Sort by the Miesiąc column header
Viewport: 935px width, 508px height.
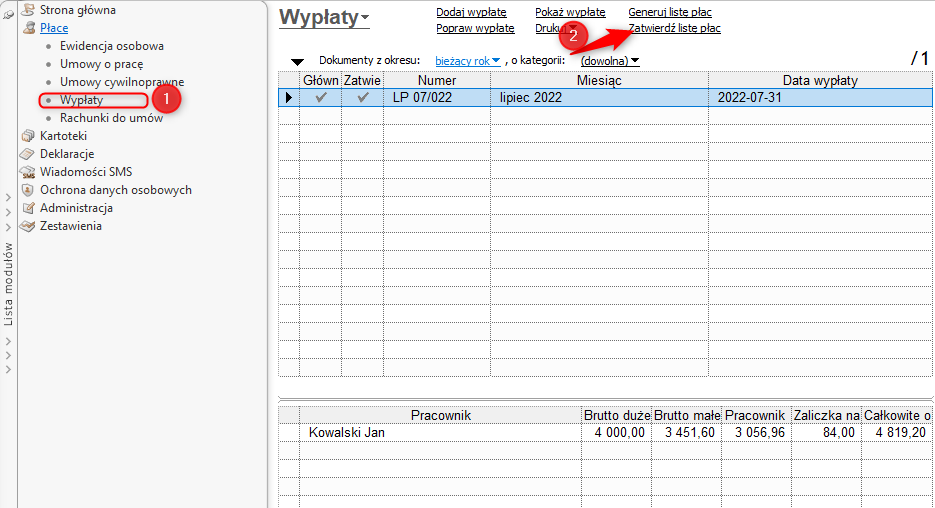pos(599,80)
